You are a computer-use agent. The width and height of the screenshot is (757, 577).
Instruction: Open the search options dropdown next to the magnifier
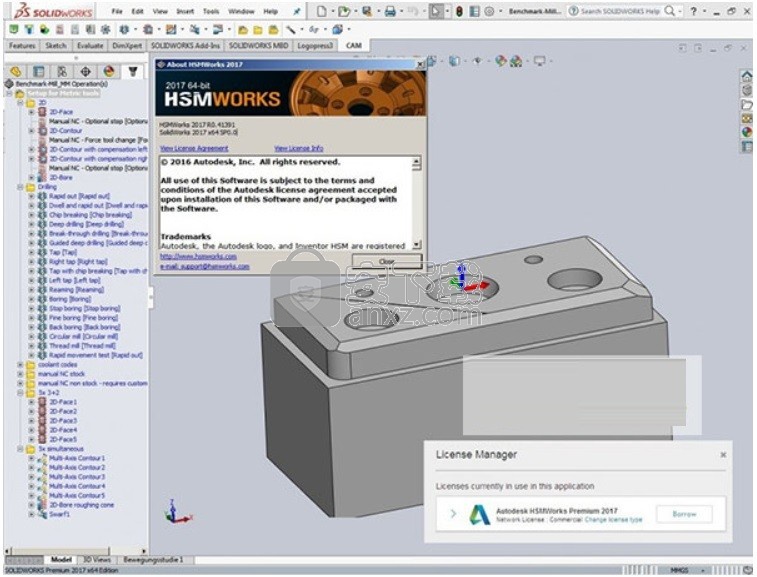pos(680,11)
